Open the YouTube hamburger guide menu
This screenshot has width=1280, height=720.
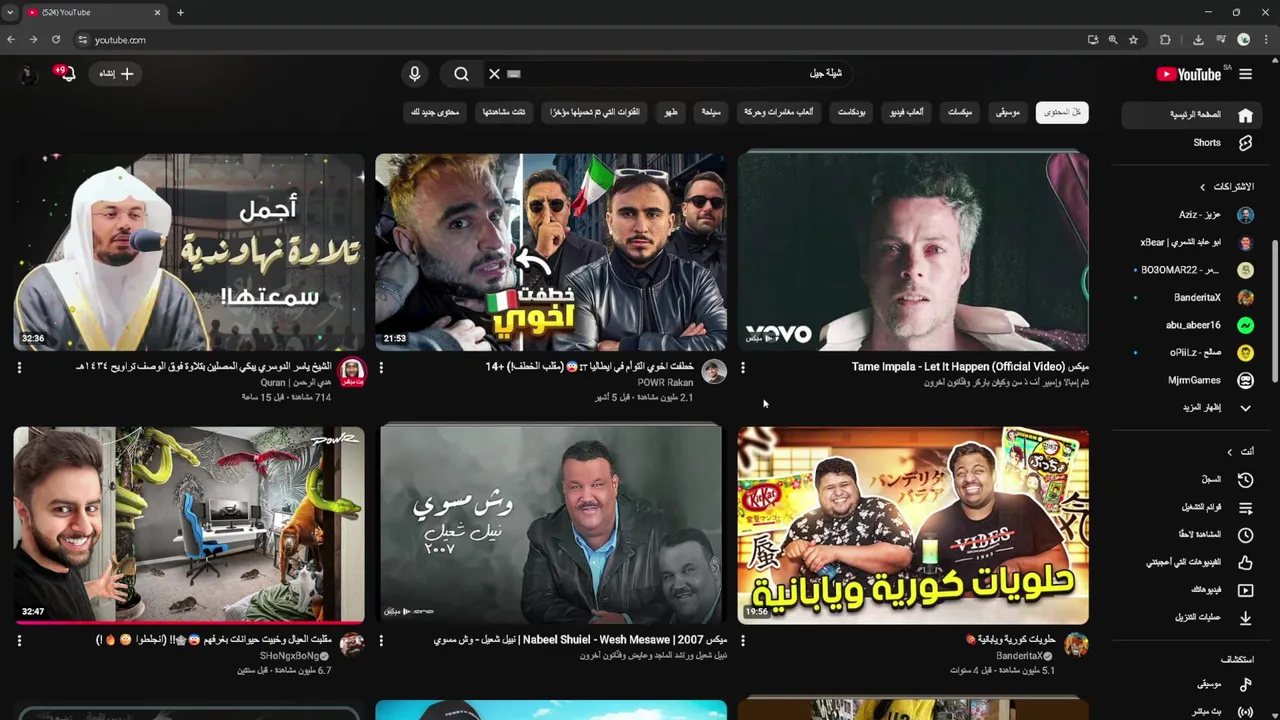click(x=1245, y=74)
